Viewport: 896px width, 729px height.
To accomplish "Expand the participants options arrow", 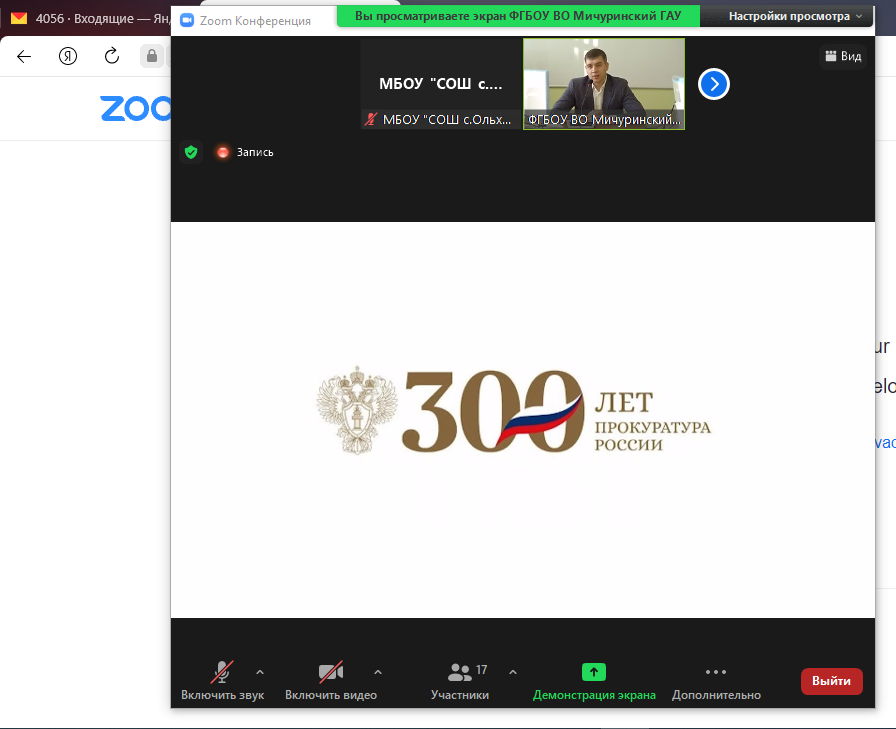I will click(513, 672).
